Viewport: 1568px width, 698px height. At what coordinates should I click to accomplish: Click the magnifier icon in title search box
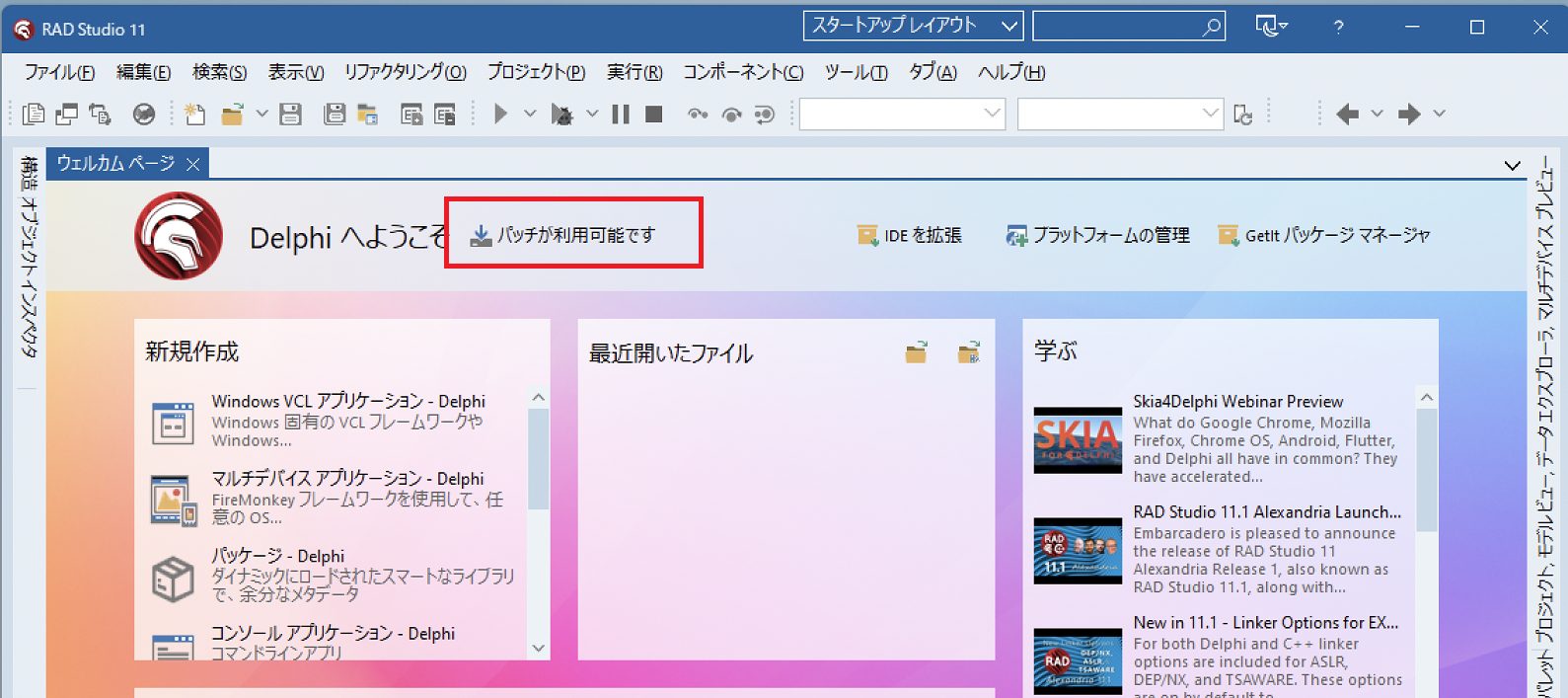click(1212, 27)
